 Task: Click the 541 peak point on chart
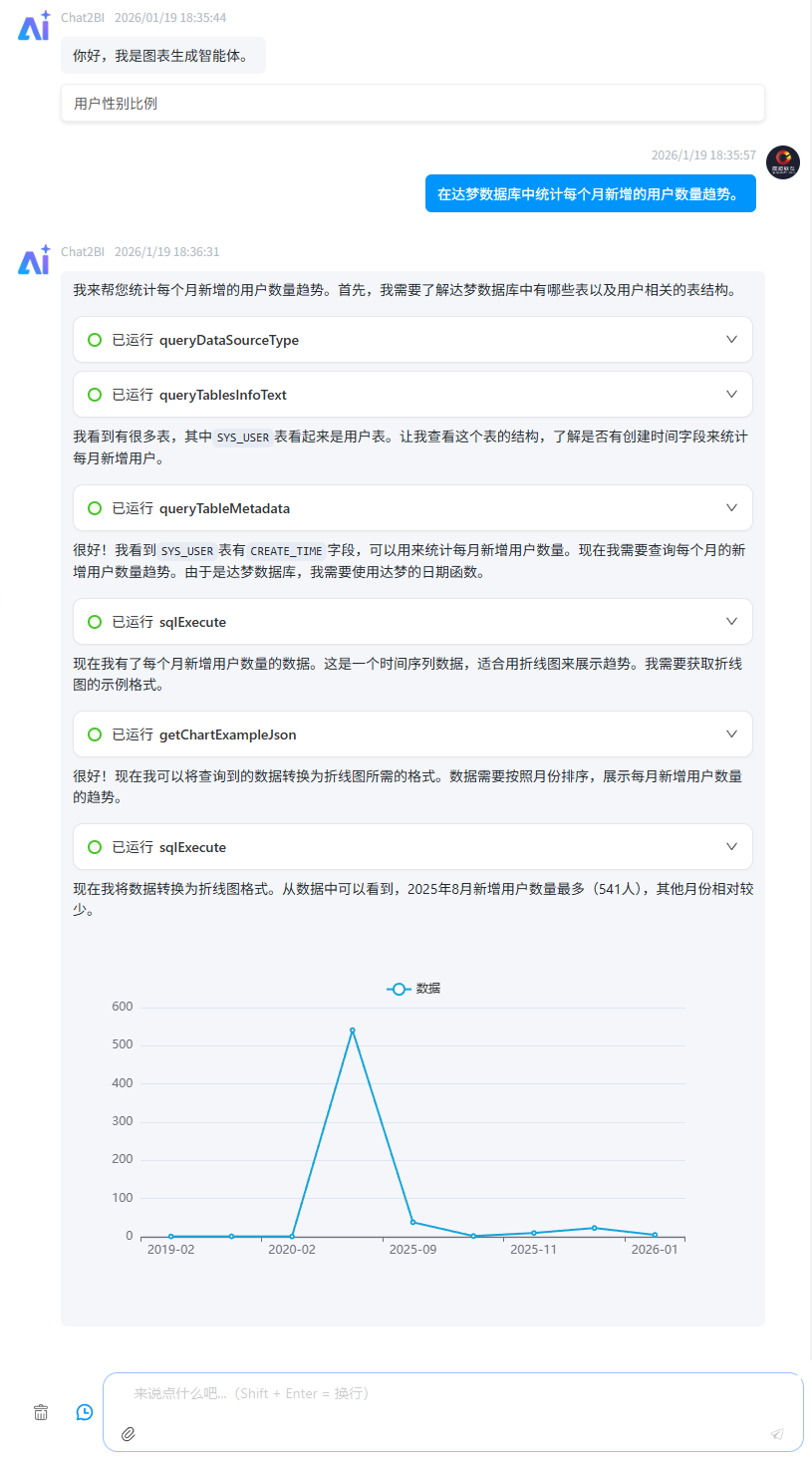click(x=352, y=1029)
